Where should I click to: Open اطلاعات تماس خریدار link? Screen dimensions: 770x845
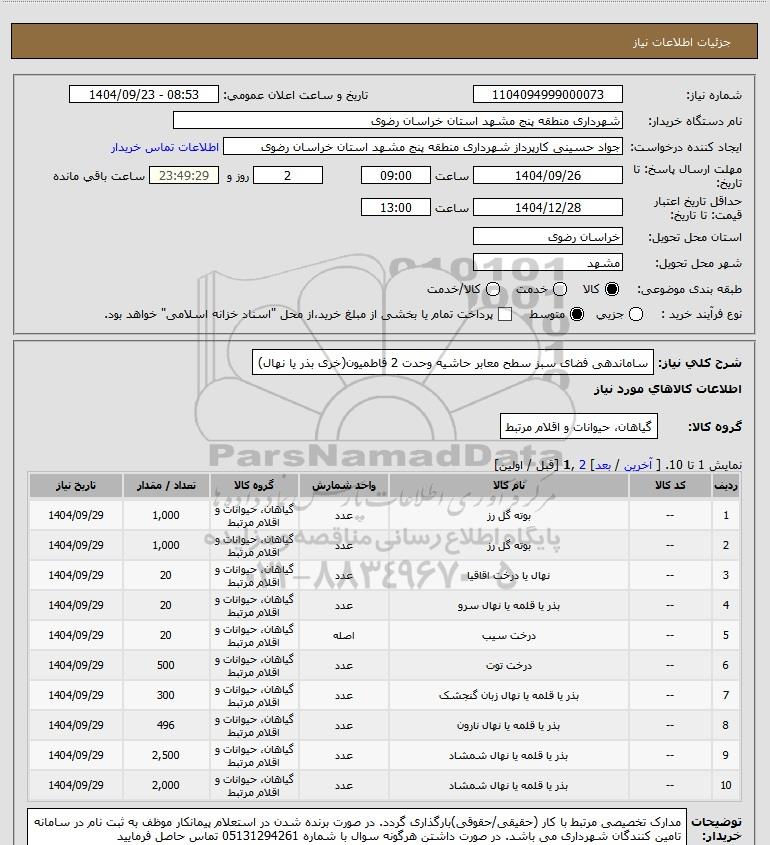(165, 147)
